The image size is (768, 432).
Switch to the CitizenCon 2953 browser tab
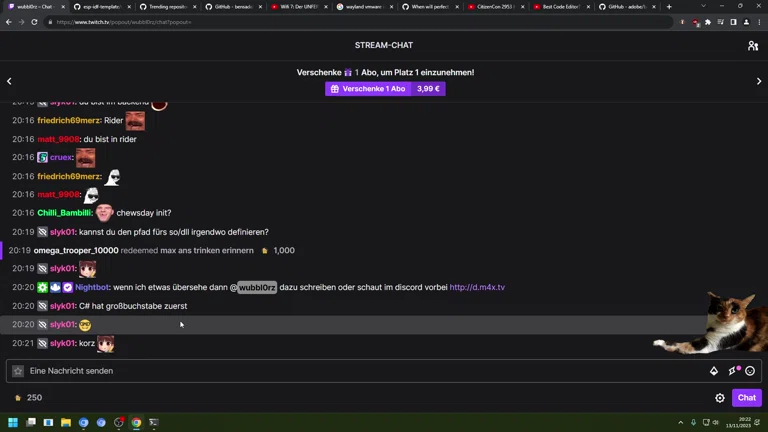495,7
